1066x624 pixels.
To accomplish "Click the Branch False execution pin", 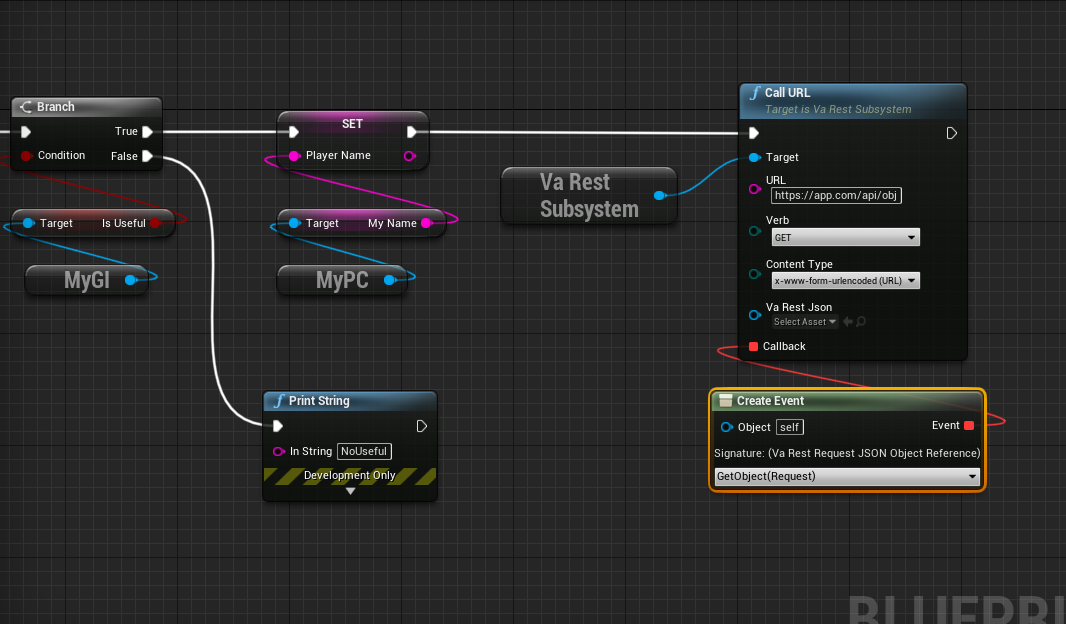I will tap(148, 156).
